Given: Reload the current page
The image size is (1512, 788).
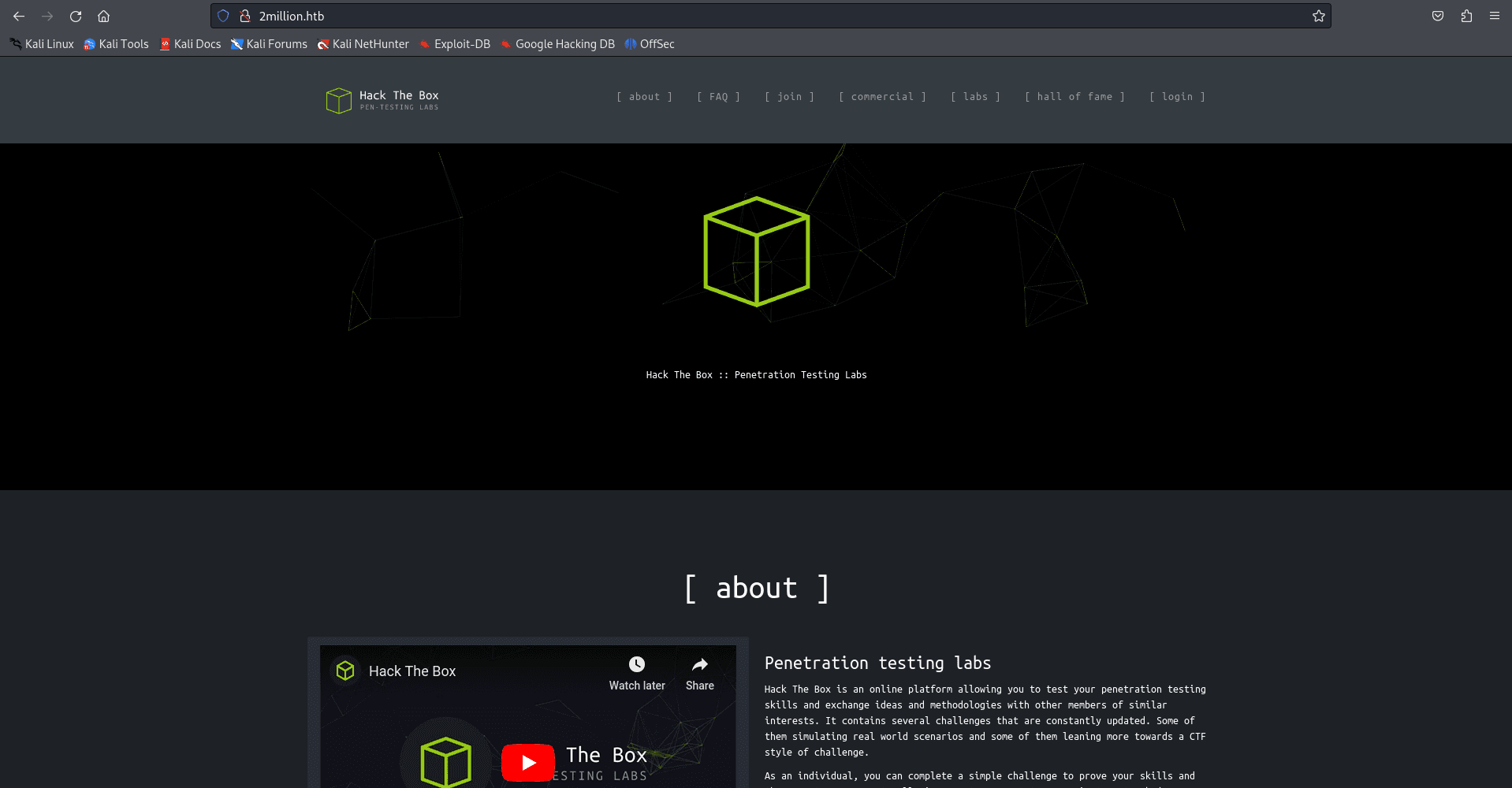Looking at the screenshot, I should tap(76, 16).
